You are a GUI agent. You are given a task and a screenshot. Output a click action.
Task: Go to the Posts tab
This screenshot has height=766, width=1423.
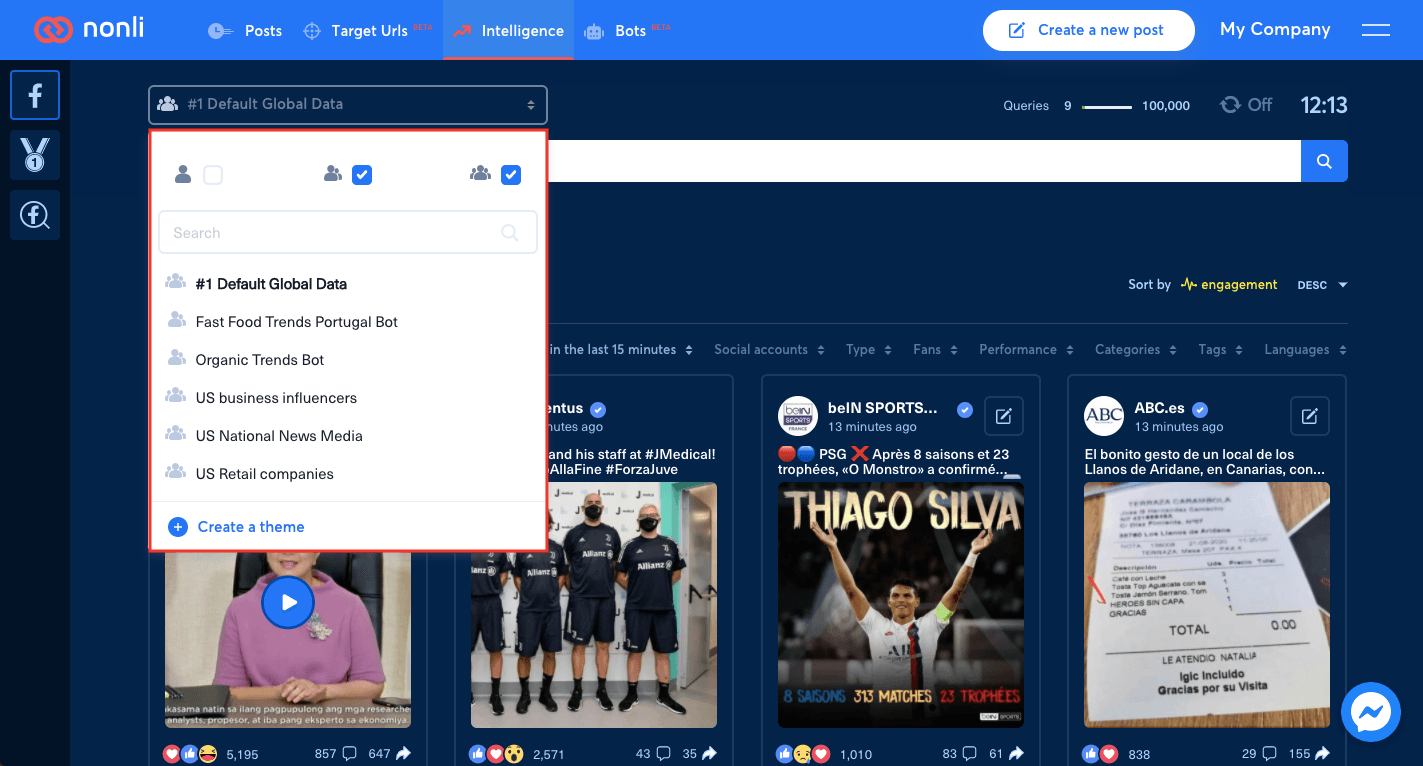click(245, 30)
